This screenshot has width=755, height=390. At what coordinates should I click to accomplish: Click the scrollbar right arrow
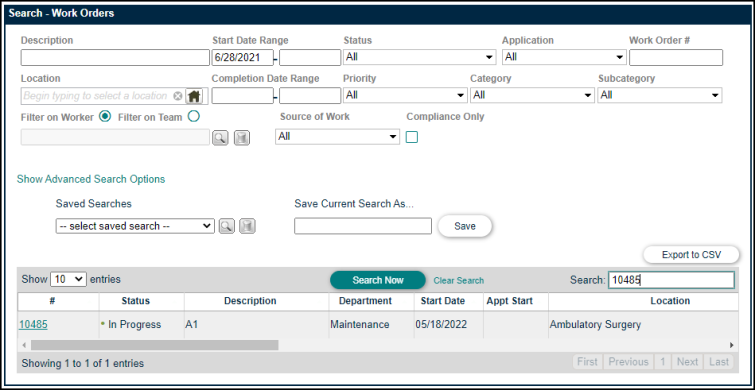(731, 345)
